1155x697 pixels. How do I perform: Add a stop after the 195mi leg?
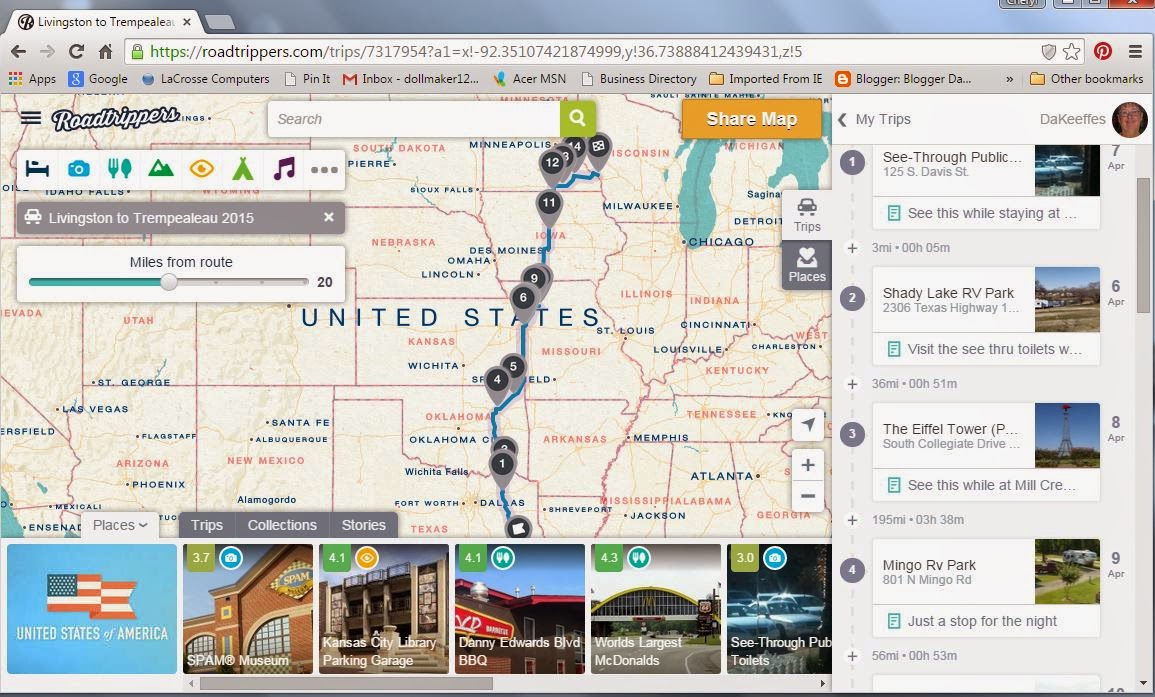click(852, 520)
